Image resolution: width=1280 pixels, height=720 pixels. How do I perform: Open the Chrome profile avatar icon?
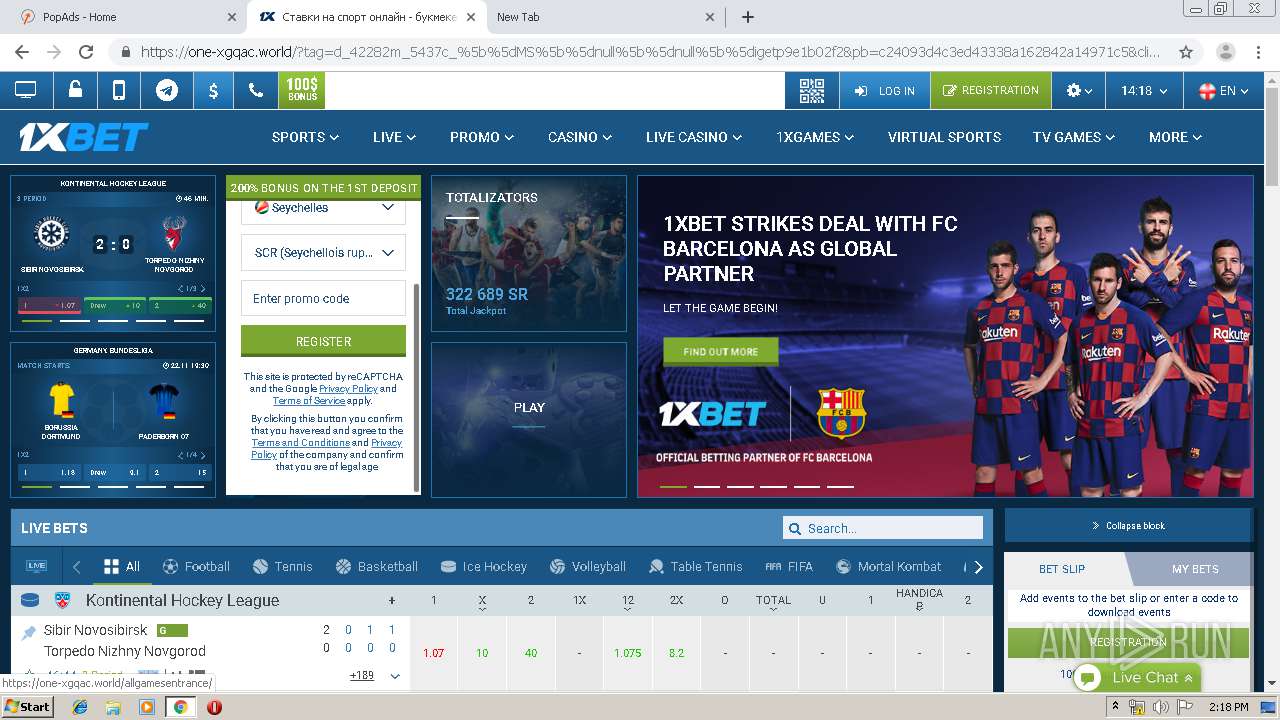[1225, 52]
